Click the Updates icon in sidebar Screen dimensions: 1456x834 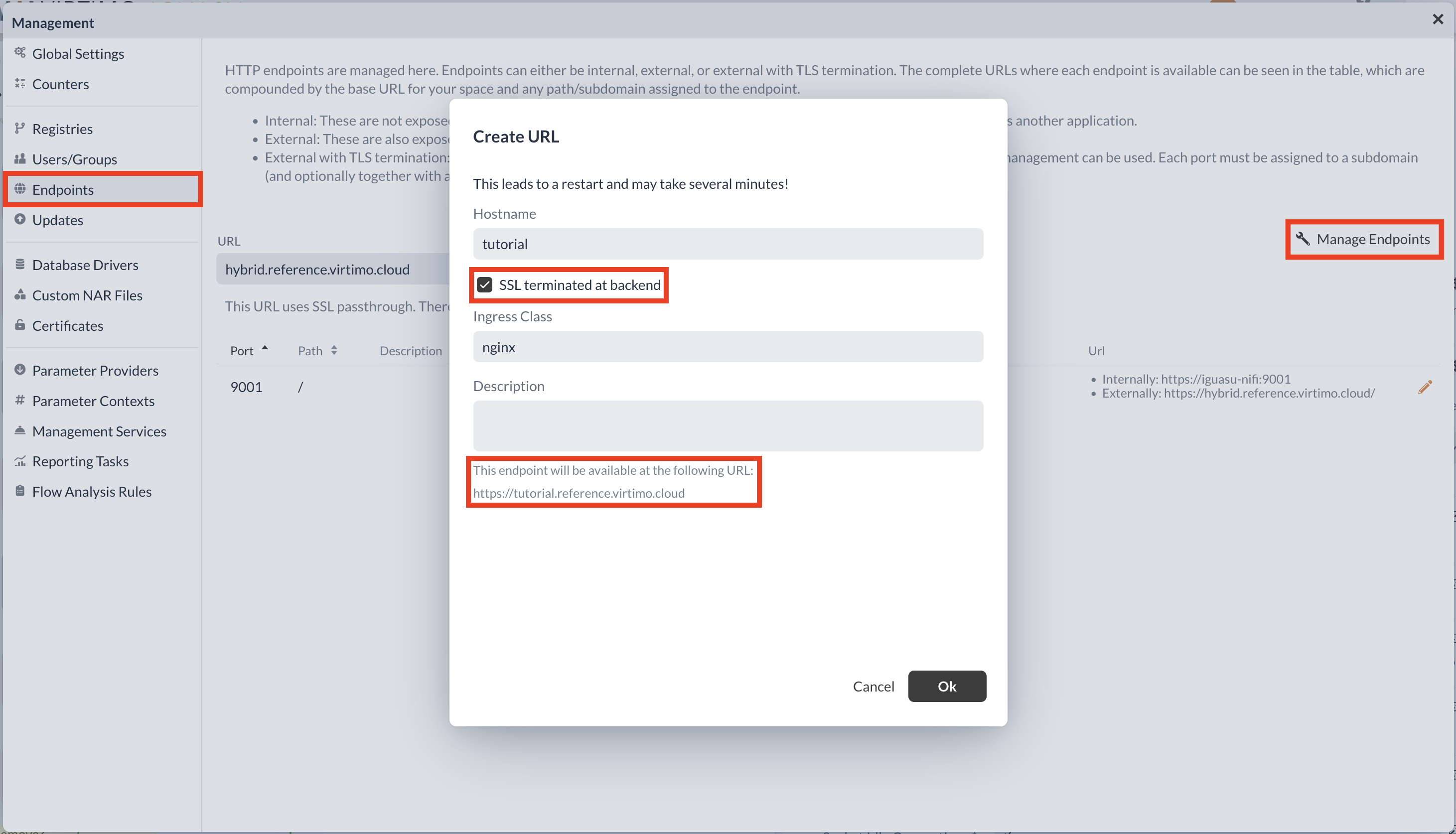pos(20,219)
